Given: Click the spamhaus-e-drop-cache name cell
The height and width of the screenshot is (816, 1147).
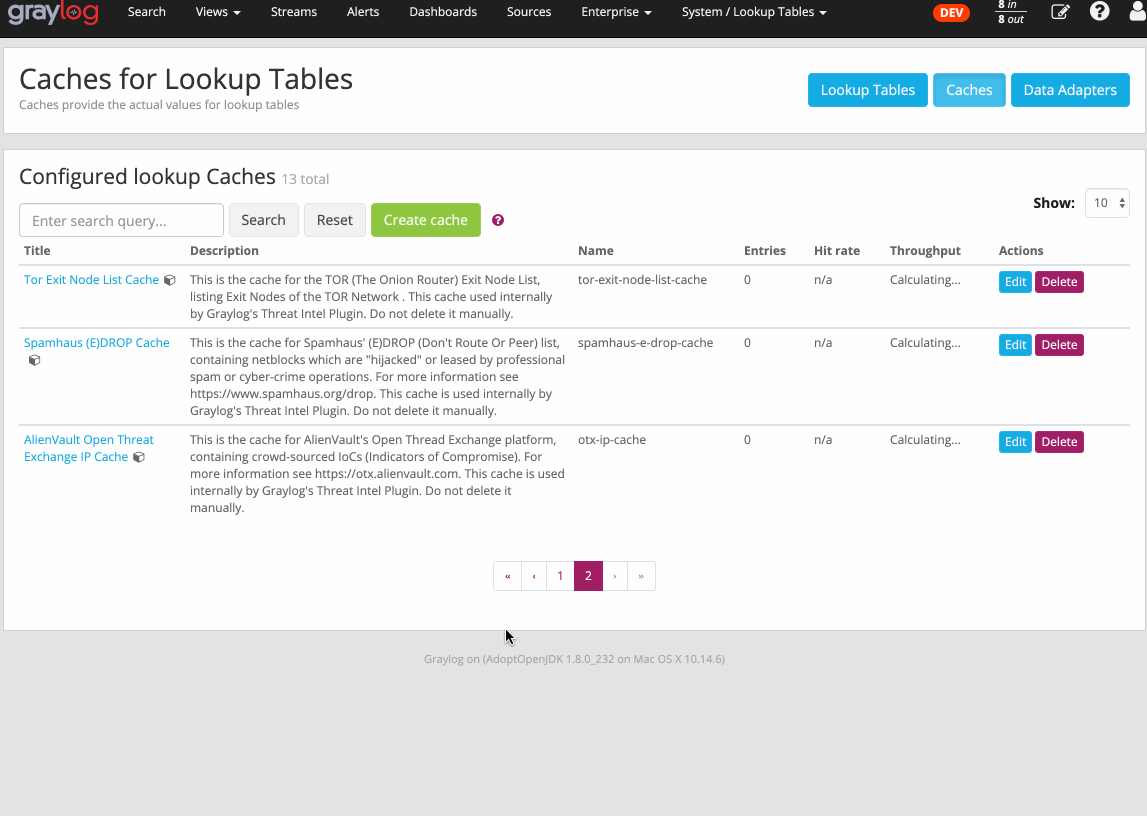Looking at the screenshot, I should coord(645,343).
